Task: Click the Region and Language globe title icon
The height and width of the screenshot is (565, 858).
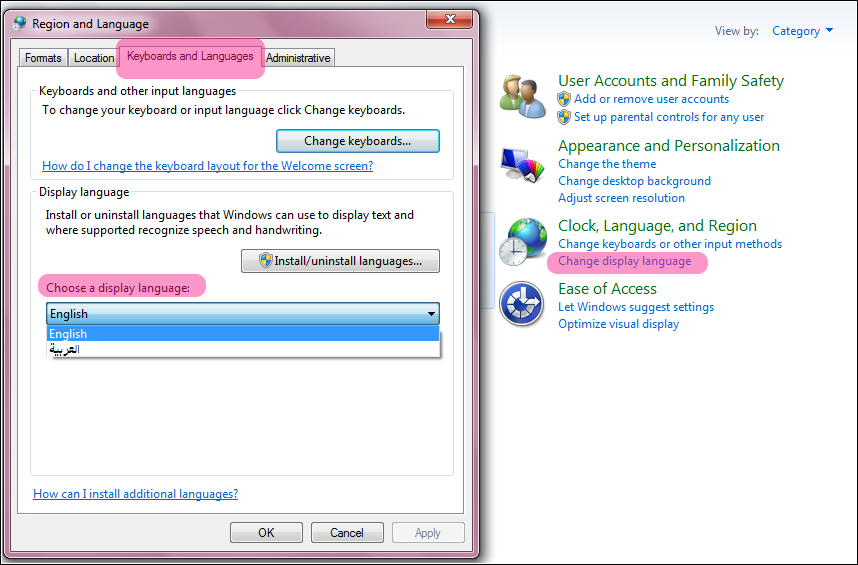Action: pyautogui.click(x=20, y=24)
